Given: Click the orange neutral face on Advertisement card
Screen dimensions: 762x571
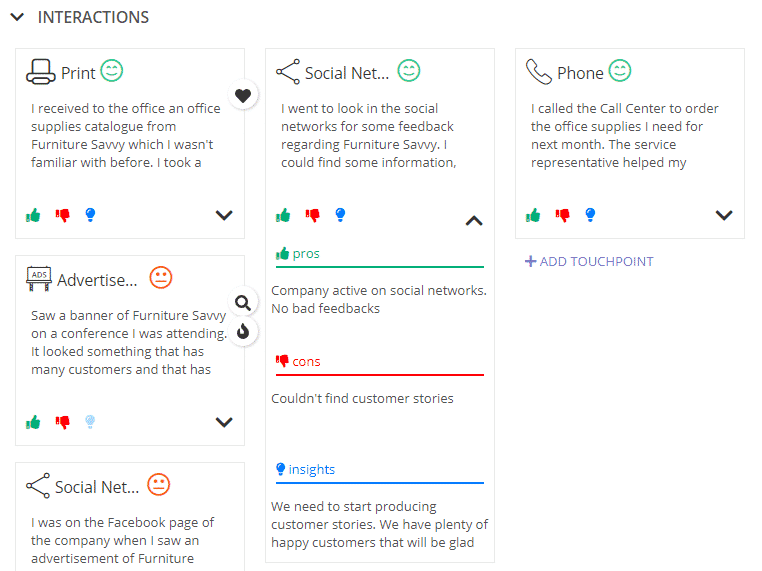Looking at the screenshot, I should [161, 277].
